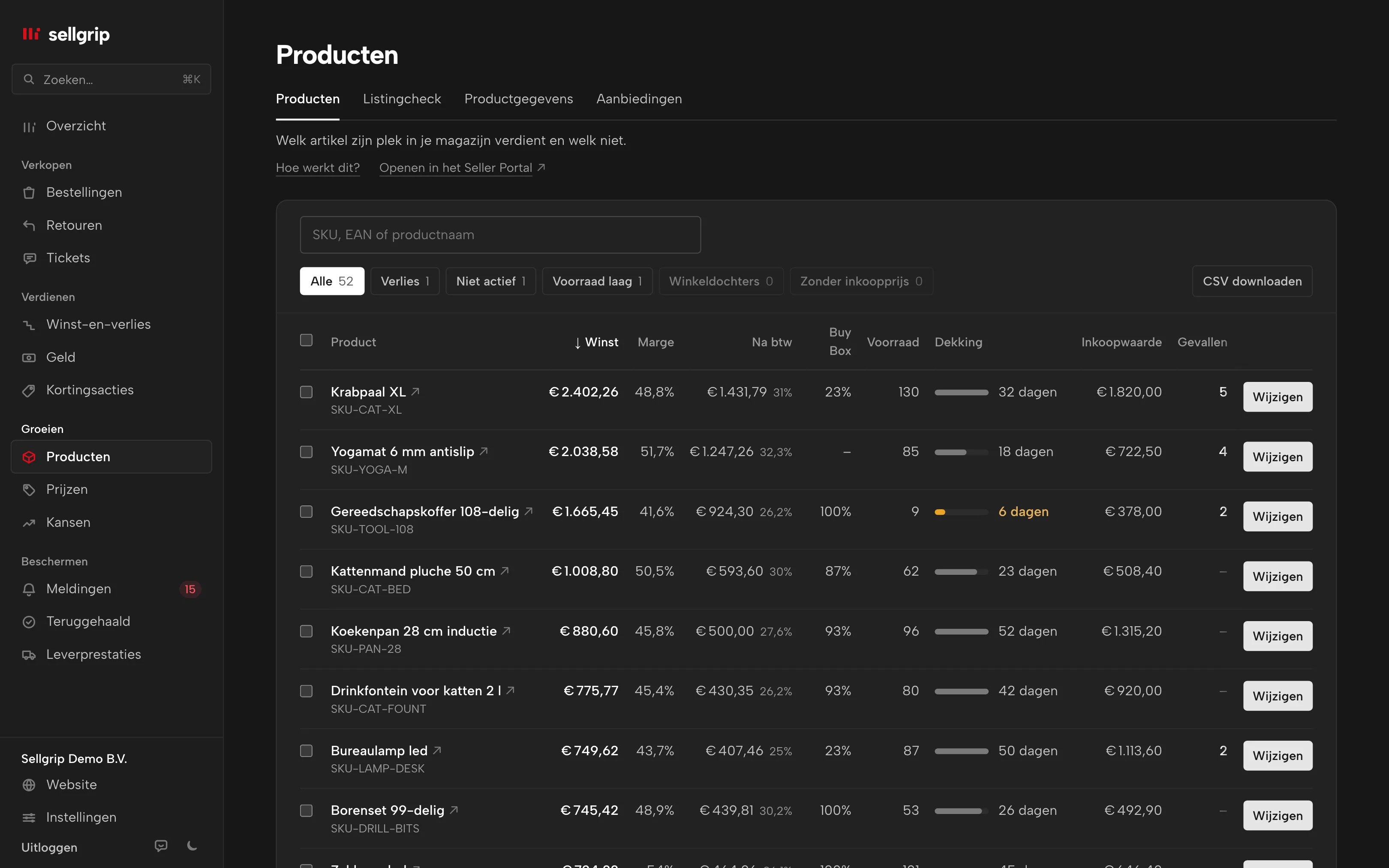Tick the Koekenpan 28 cm inductie checkbox

point(307,631)
